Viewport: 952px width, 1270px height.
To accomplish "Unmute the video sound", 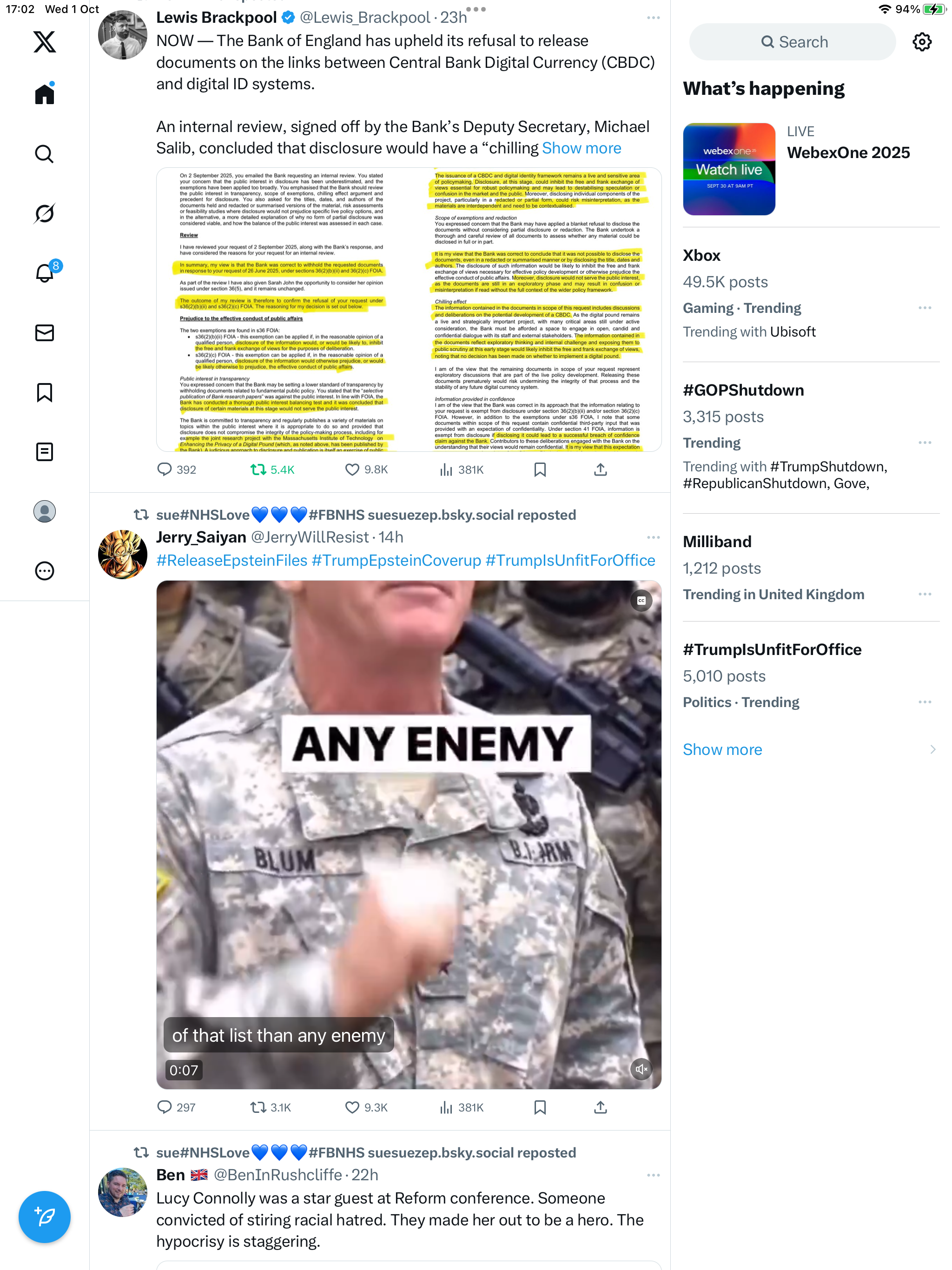I will [641, 1069].
